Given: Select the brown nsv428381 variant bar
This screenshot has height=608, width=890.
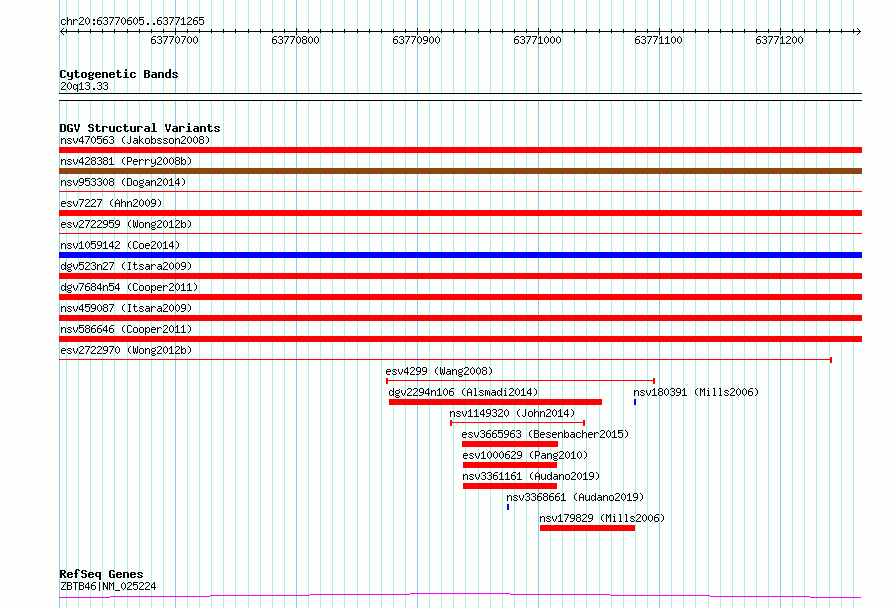Looking at the screenshot, I should tap(460, 171).
